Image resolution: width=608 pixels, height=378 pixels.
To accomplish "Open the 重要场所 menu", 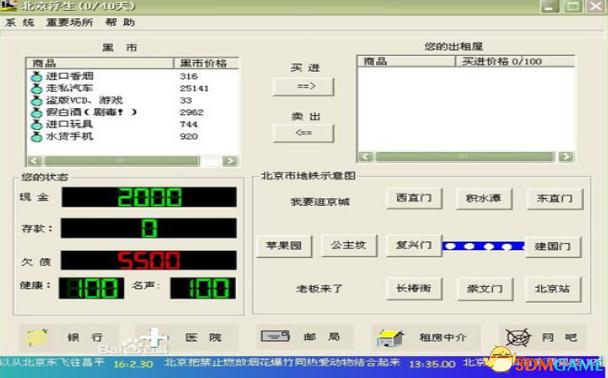I will [69, 22].
